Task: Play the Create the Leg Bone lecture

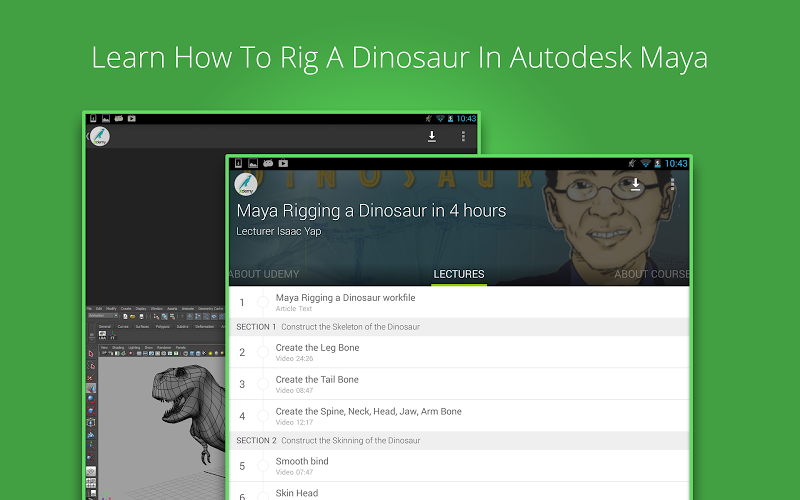Action: click(x=317, y=352)
